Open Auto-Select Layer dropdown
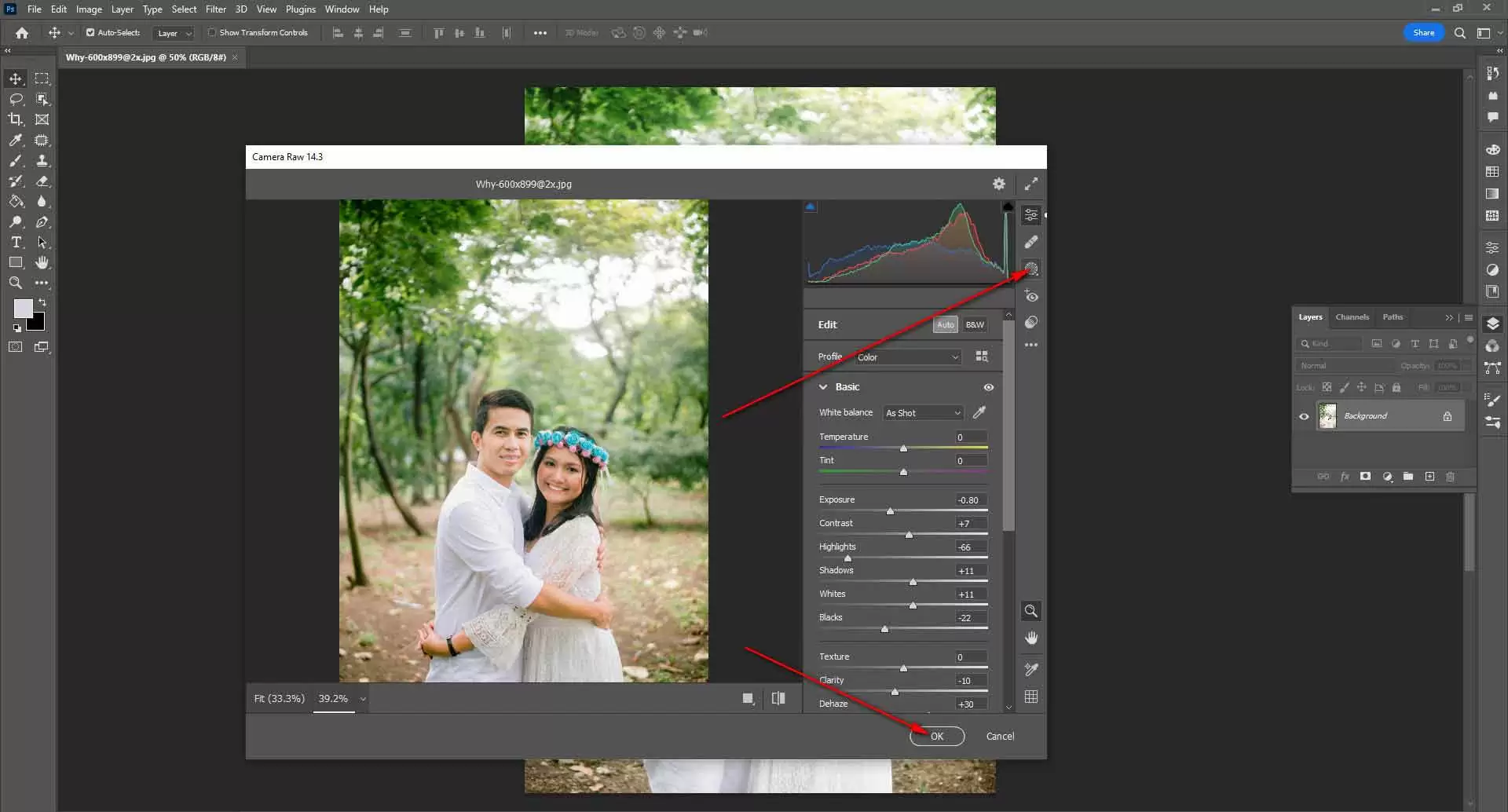 174,33
